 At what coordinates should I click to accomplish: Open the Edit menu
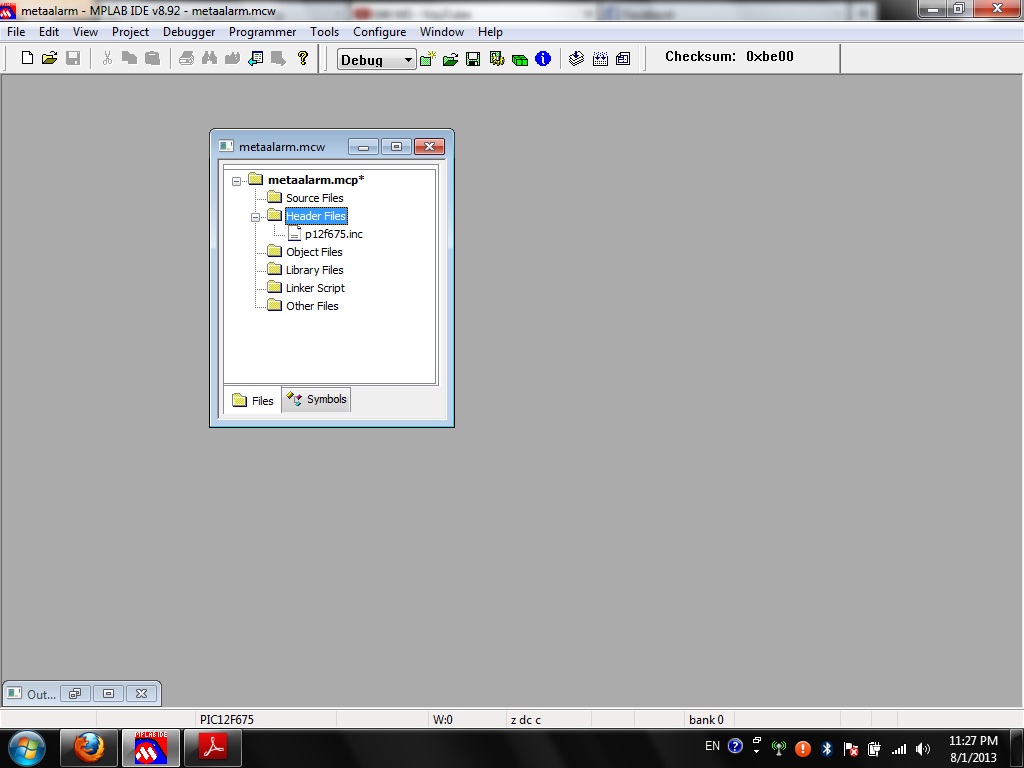coord(49,32)
